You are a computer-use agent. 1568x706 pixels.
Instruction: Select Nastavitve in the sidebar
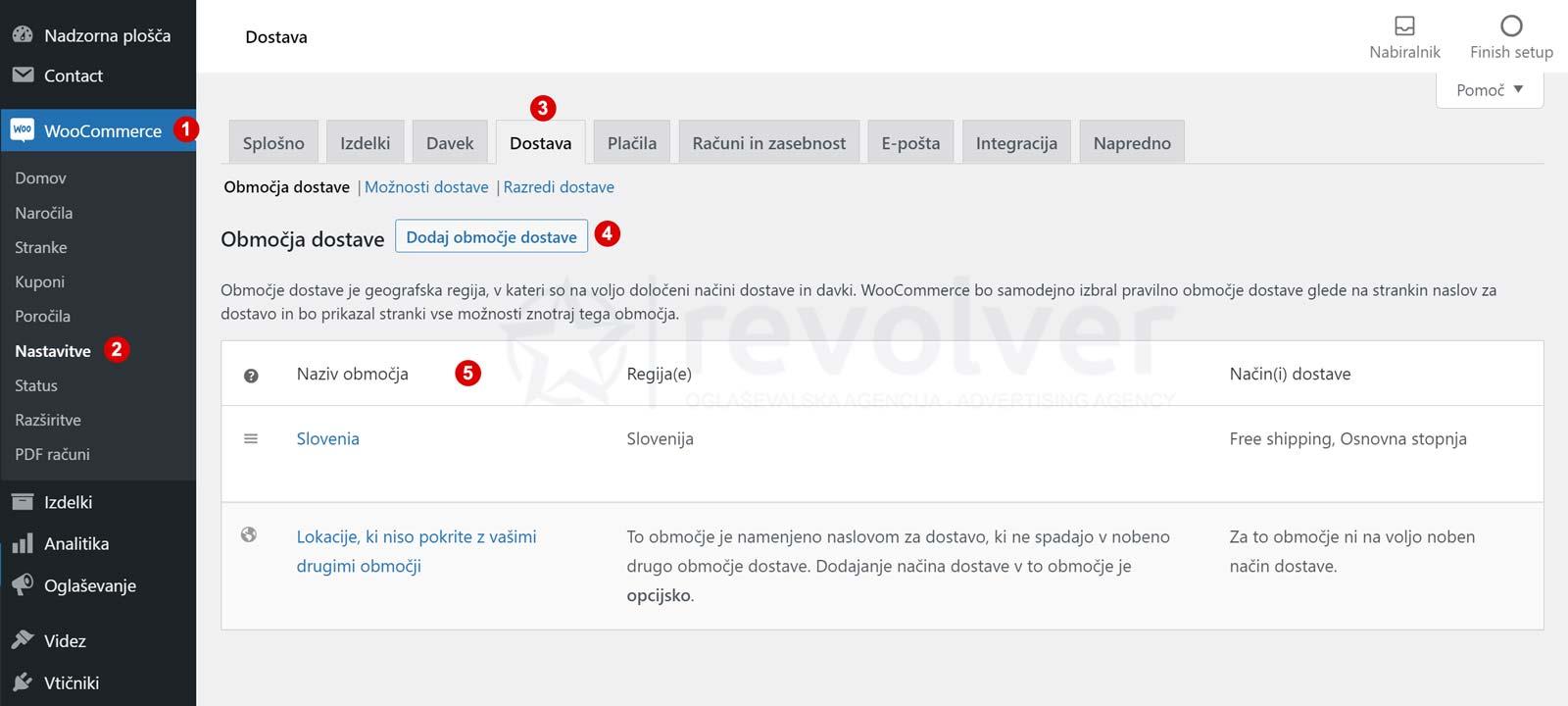pyautogui.click(x=53, y=351)
